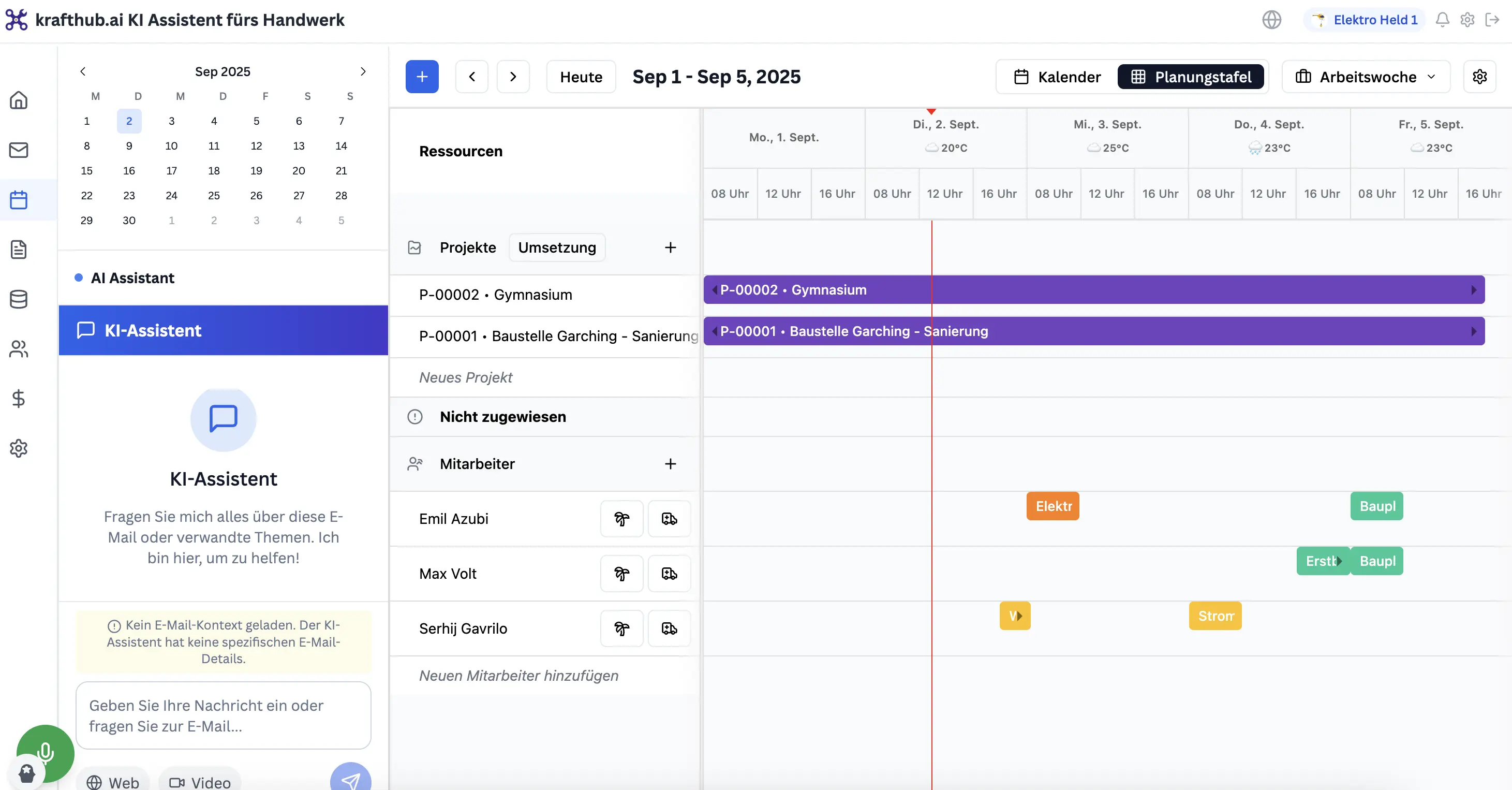The image size is (1512, 790).
Task: Select the Umsetzung filter next to Projekte
Action: tap(556, 247)
